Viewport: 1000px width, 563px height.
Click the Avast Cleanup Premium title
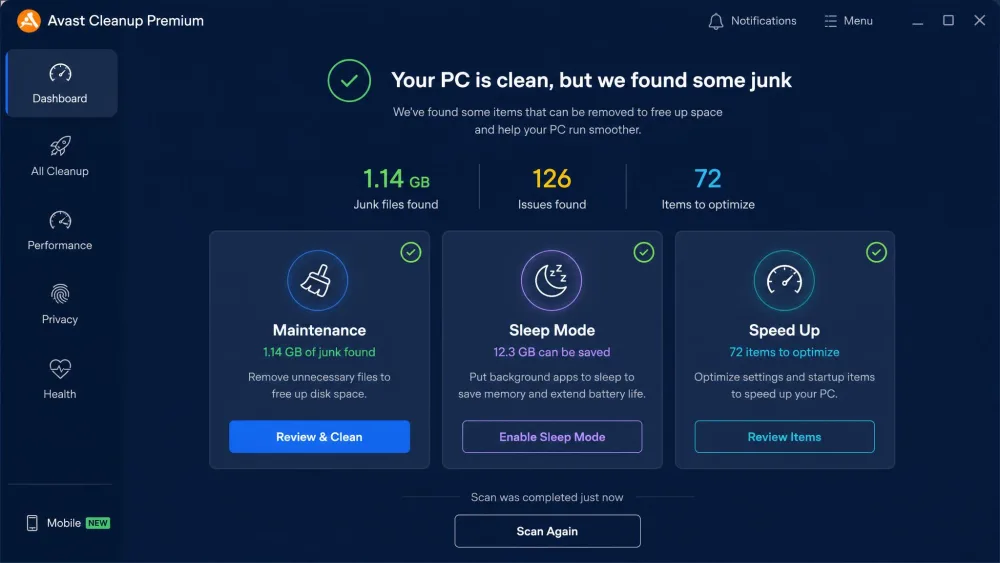click(x=126, y=20)
